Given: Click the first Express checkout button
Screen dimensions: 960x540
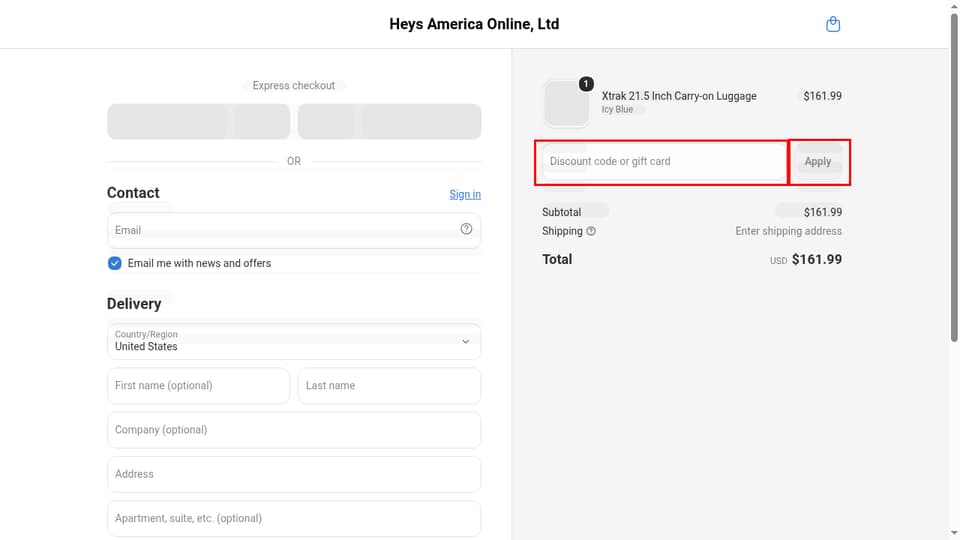Looking at the screenshot, I should (x=198, y=121).
